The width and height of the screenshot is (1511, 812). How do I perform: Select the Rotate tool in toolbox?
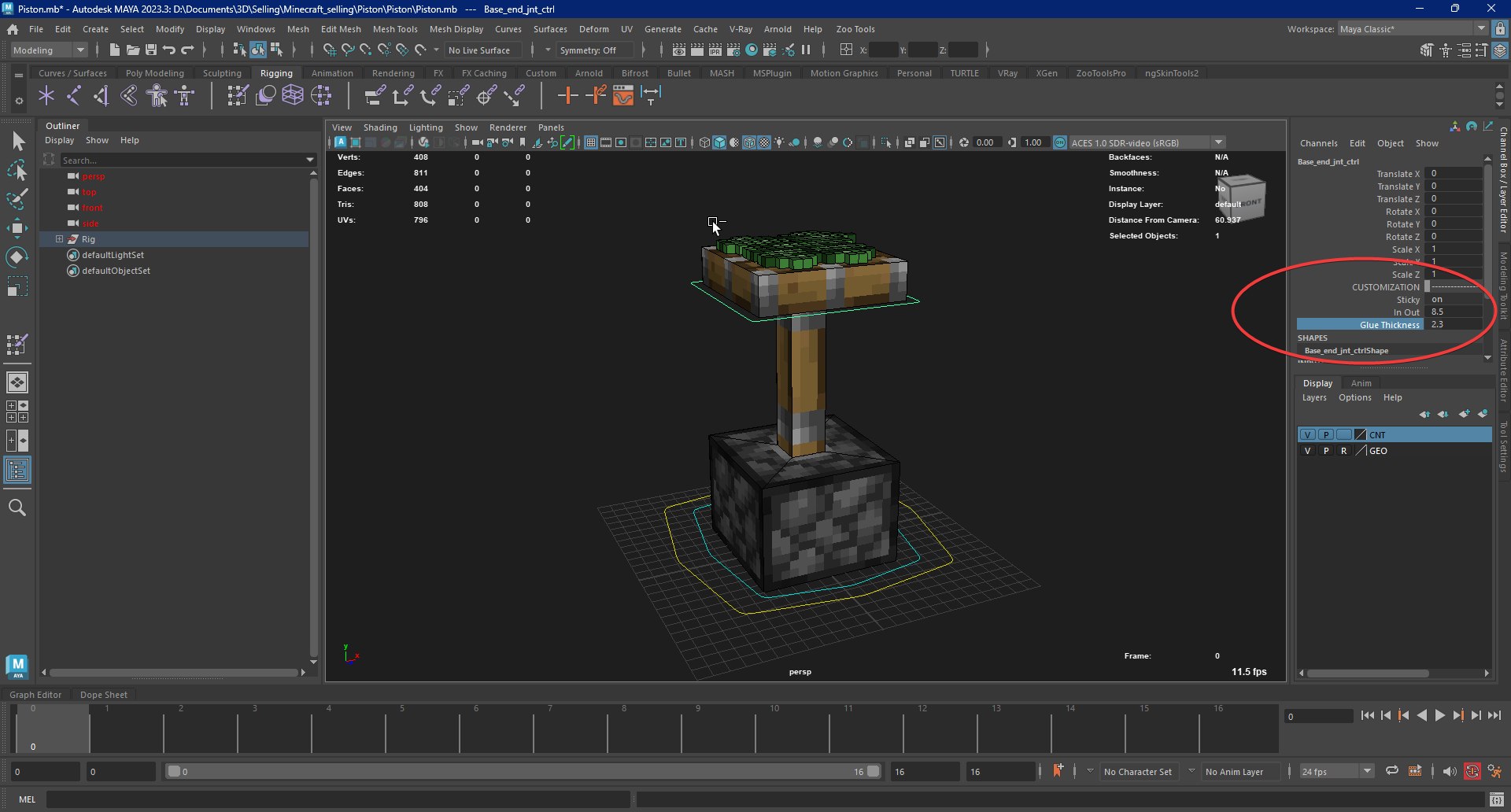(17, 257)
